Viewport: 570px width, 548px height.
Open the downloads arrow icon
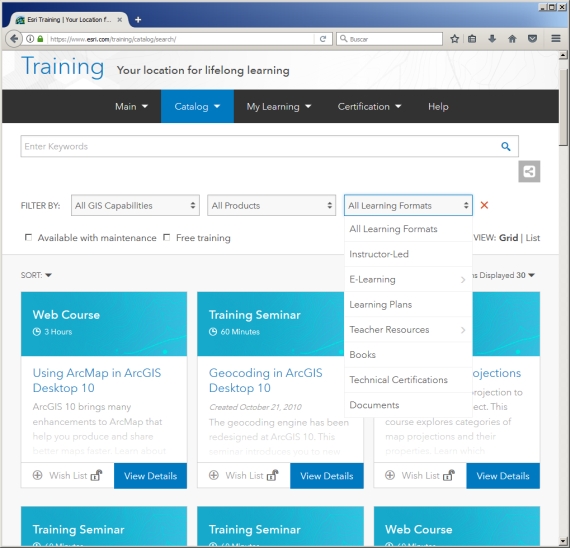coord(492,39)
